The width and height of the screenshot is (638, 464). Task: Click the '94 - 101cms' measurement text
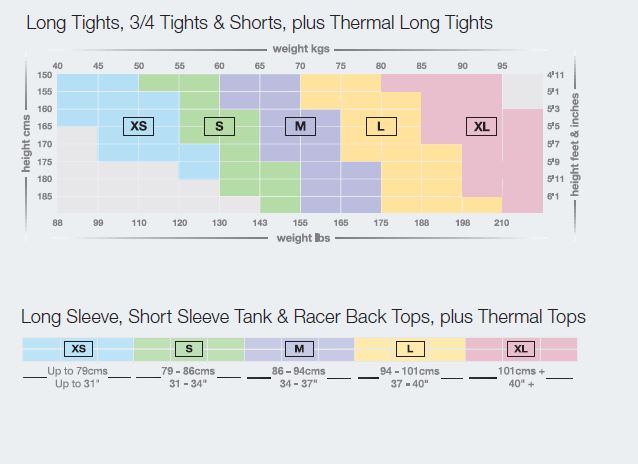410,371
